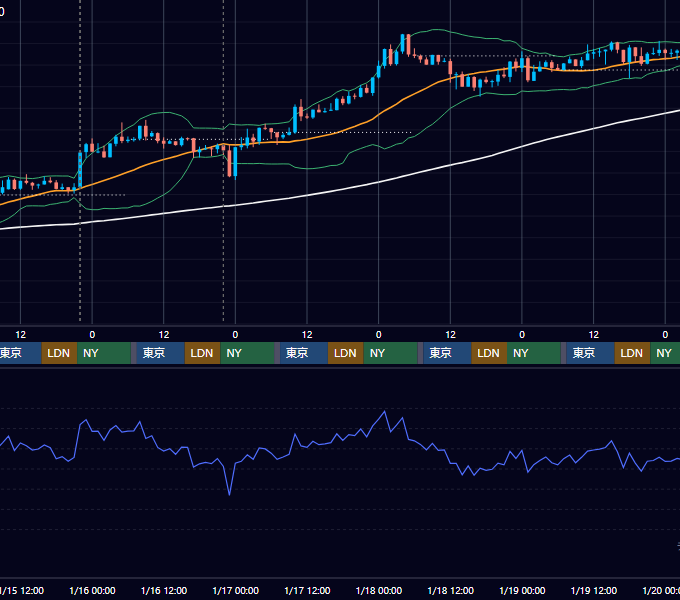Click the 1/17 12:00 date label
Viewport: 680px width, 600px height.
307,590
